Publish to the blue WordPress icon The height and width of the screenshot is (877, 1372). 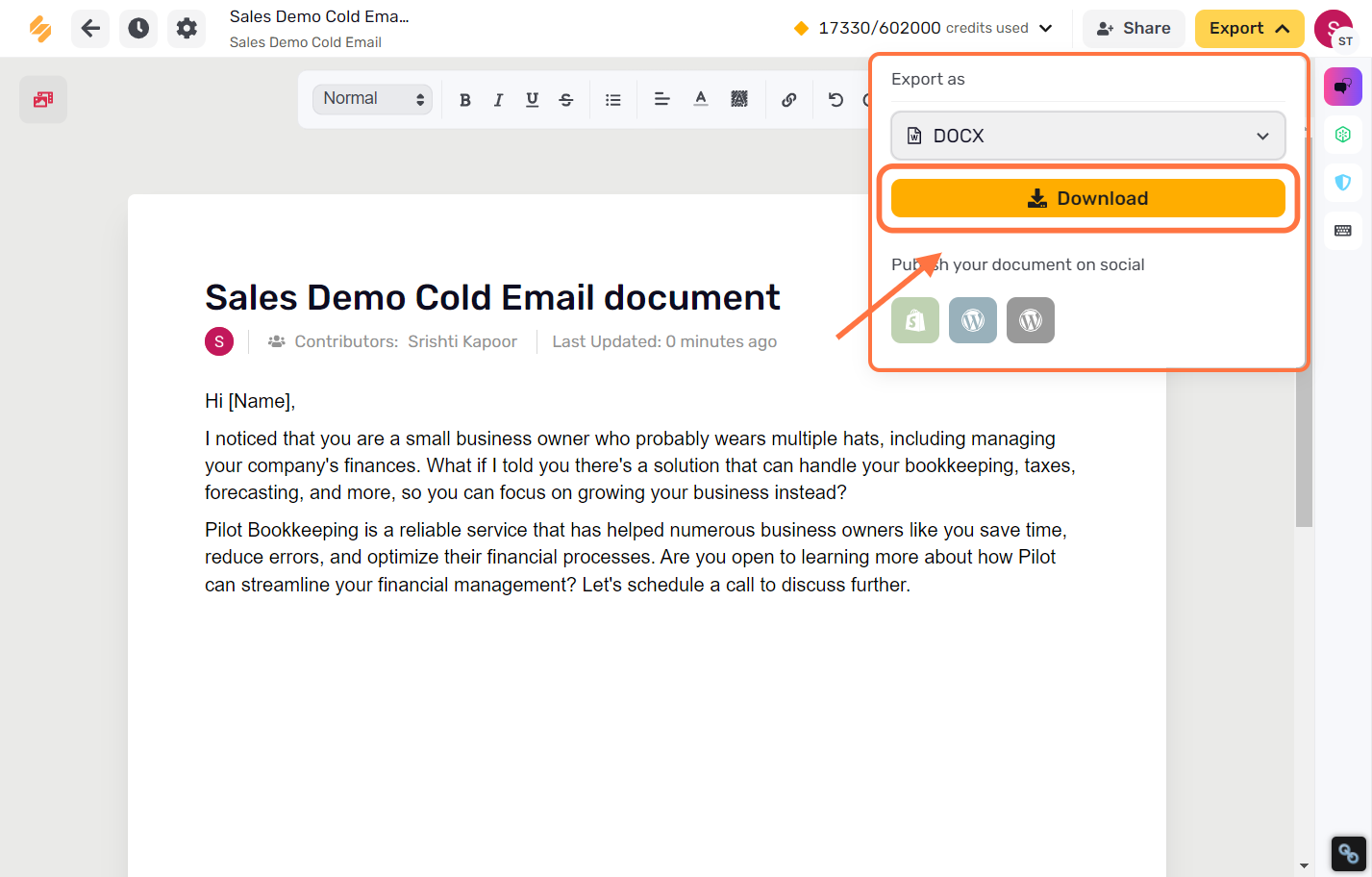(x=973, y=319)
